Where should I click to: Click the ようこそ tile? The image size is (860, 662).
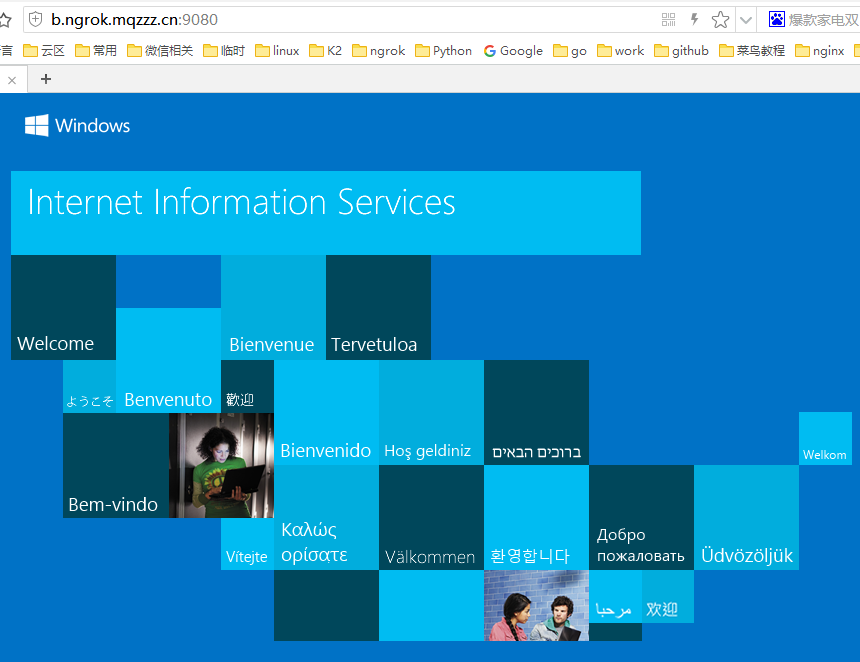click(89, 387)
